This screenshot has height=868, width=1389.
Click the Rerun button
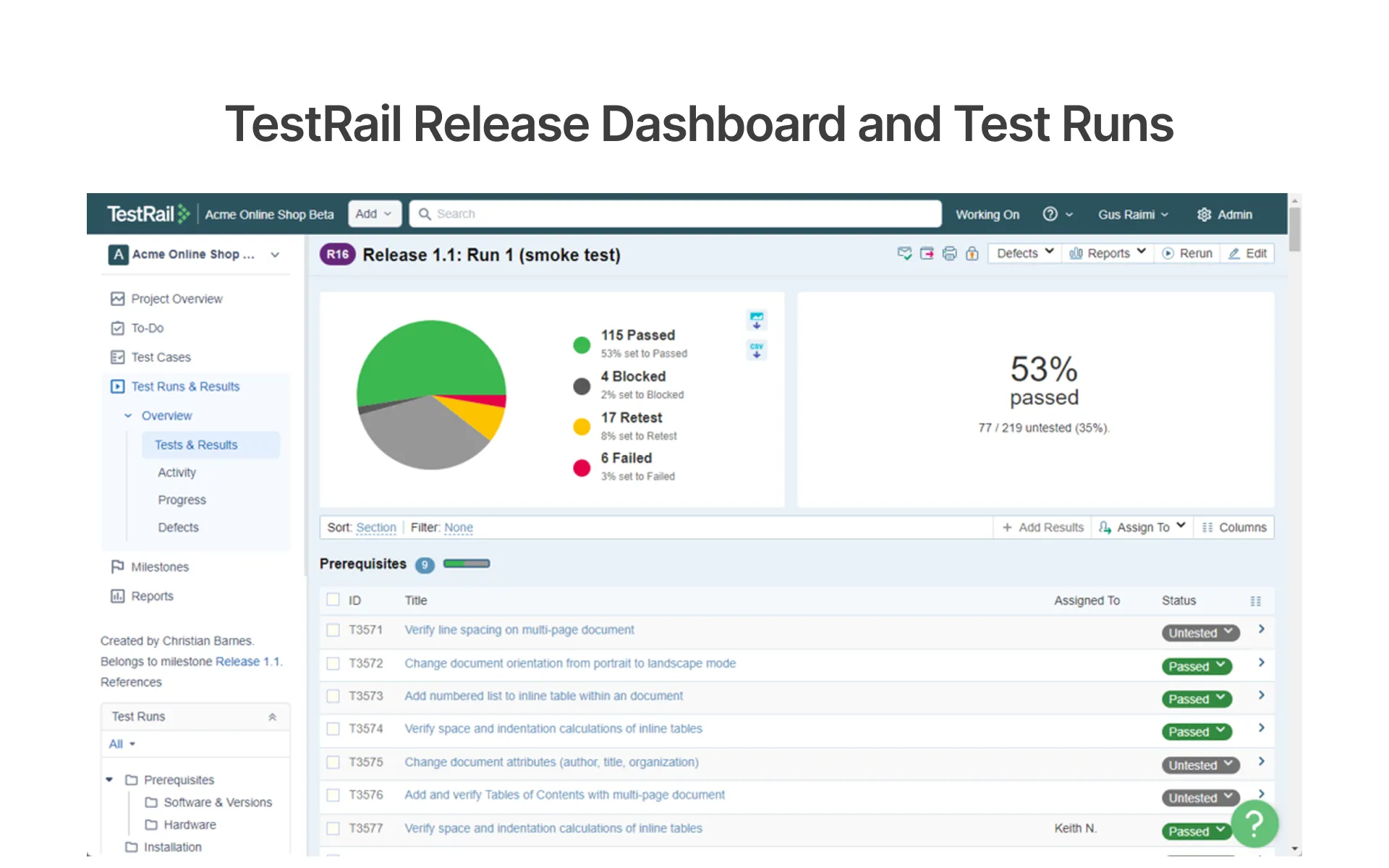point(1187,253)
